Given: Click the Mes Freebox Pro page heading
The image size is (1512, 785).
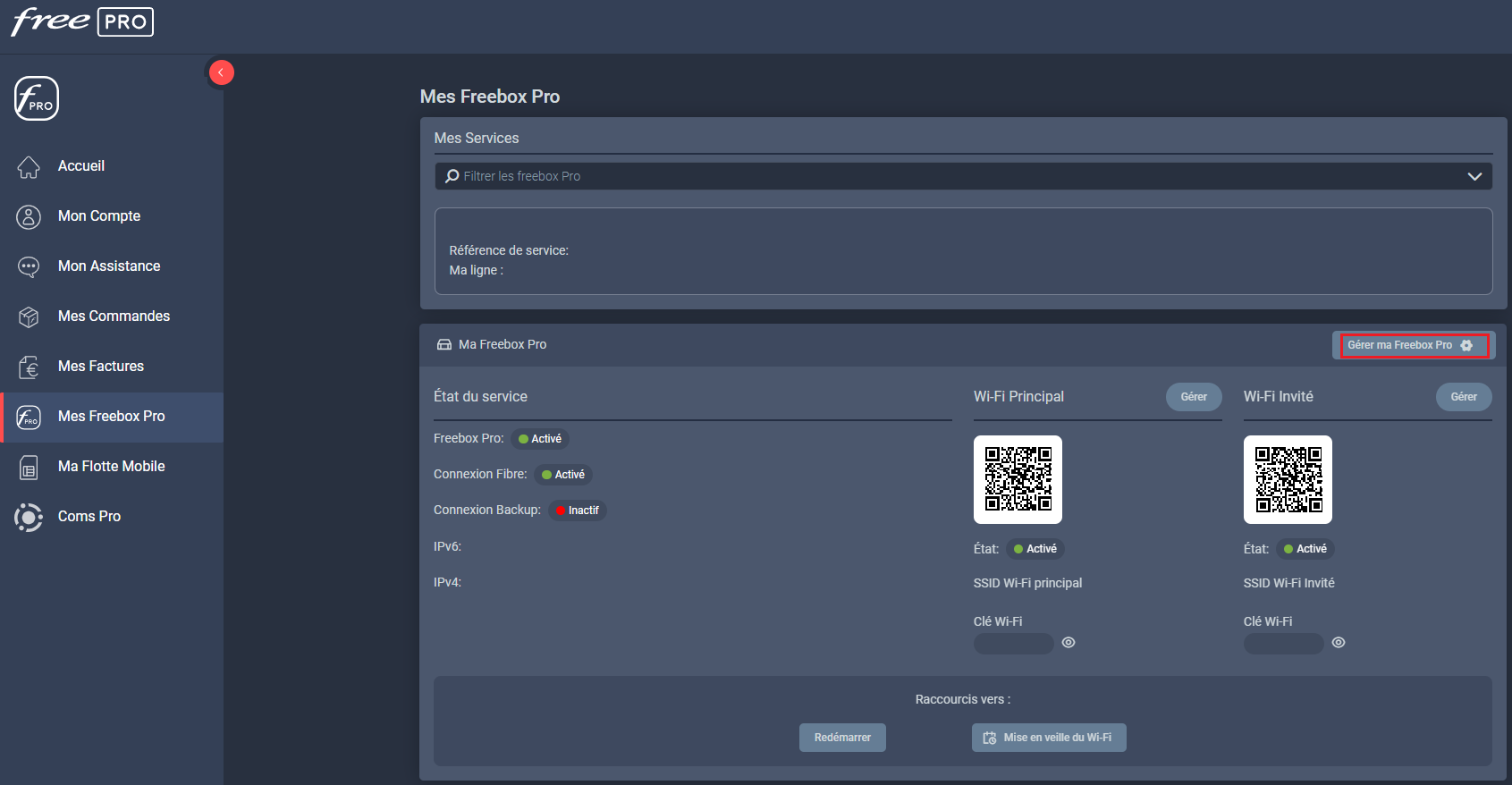Looking at the screenshot, I should tap(490, 97).
